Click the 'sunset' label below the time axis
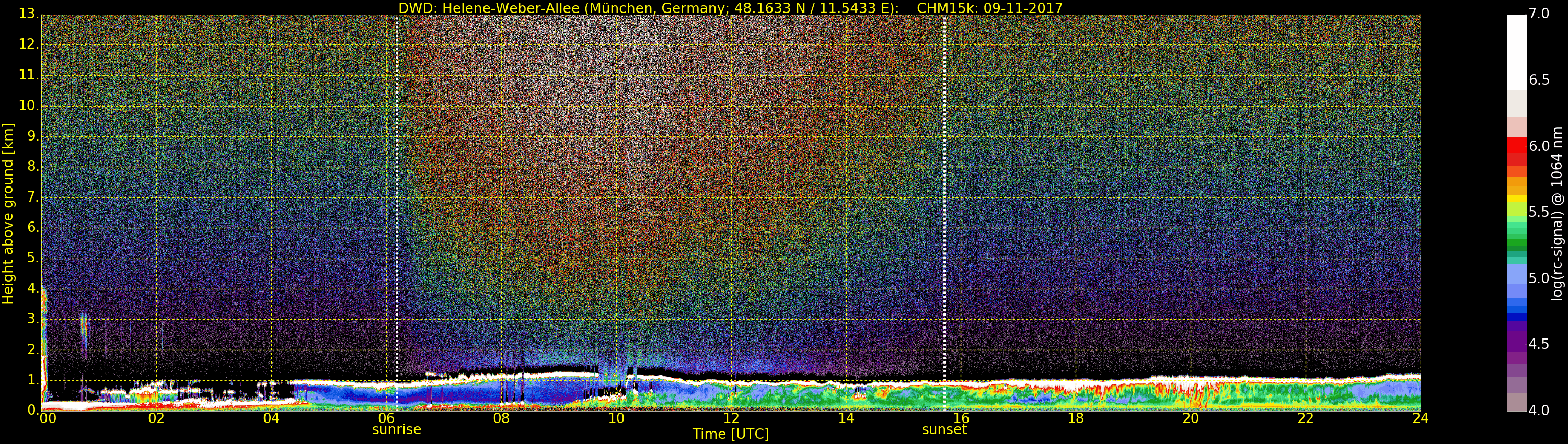 (x=944, y=429)
